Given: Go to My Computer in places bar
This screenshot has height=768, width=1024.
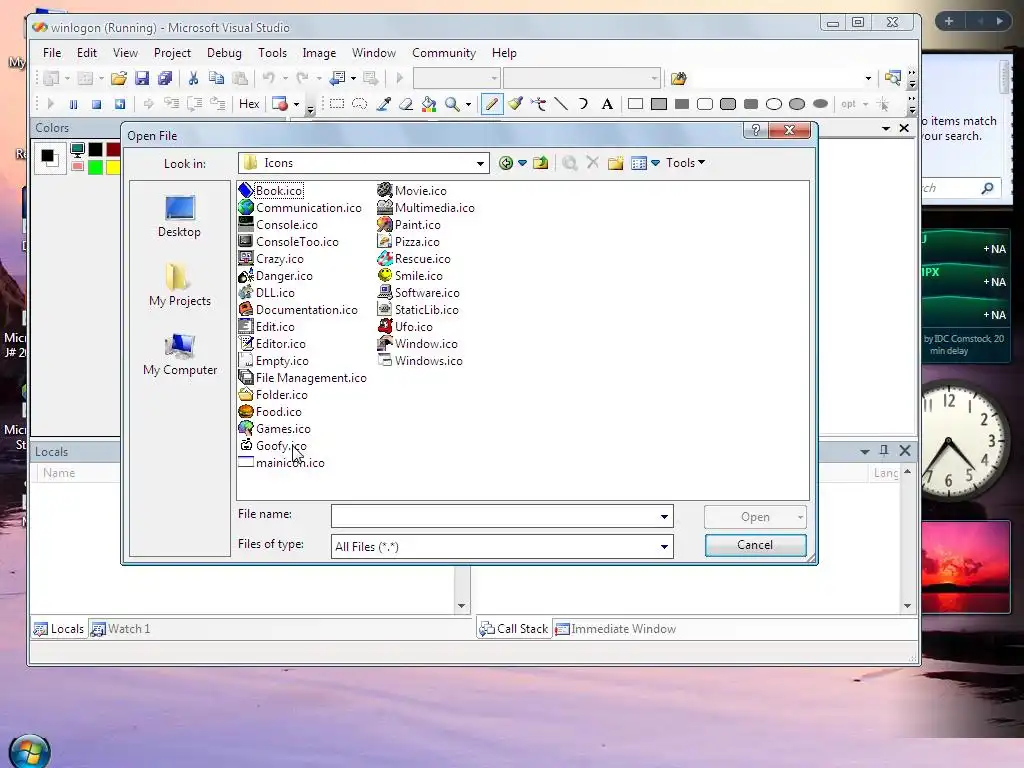Looking at the screenshot, I should point(180,355).
